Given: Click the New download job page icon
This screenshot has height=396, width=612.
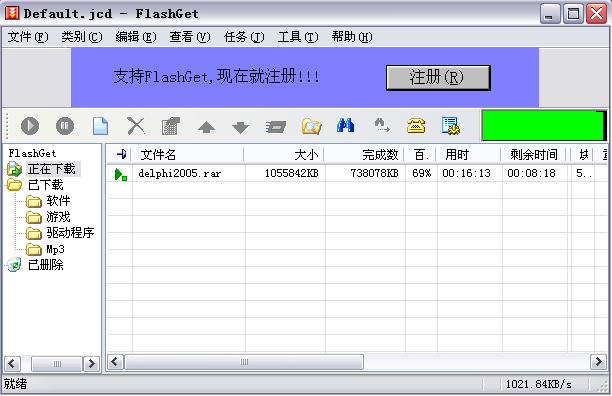Looking at the screenshot, I should click(x=100, y=126).
